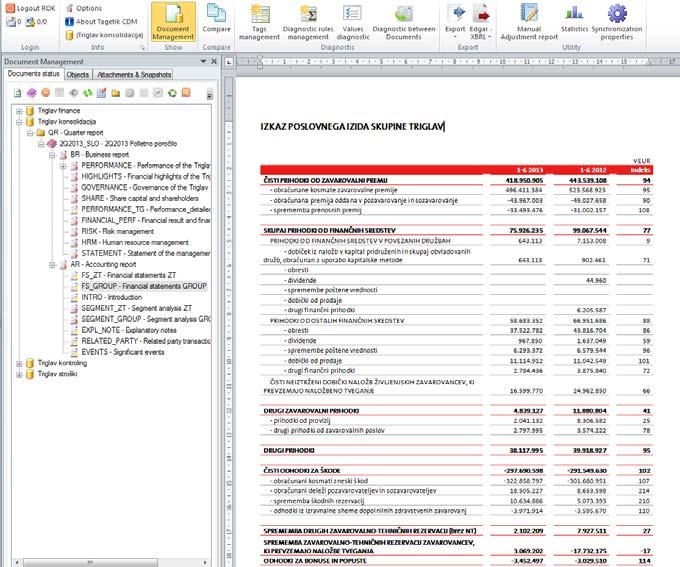Viewport: 680px width, 567px height.
Task: Expand the Triglav kontroling node
Action: 19,363
